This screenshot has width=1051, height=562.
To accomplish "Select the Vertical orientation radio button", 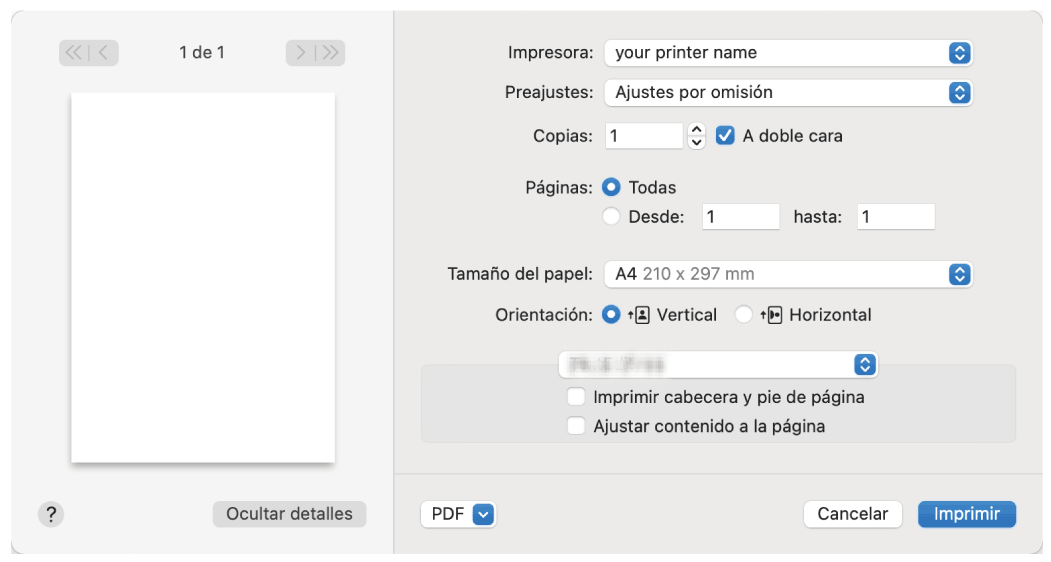I will click(612, 315).
